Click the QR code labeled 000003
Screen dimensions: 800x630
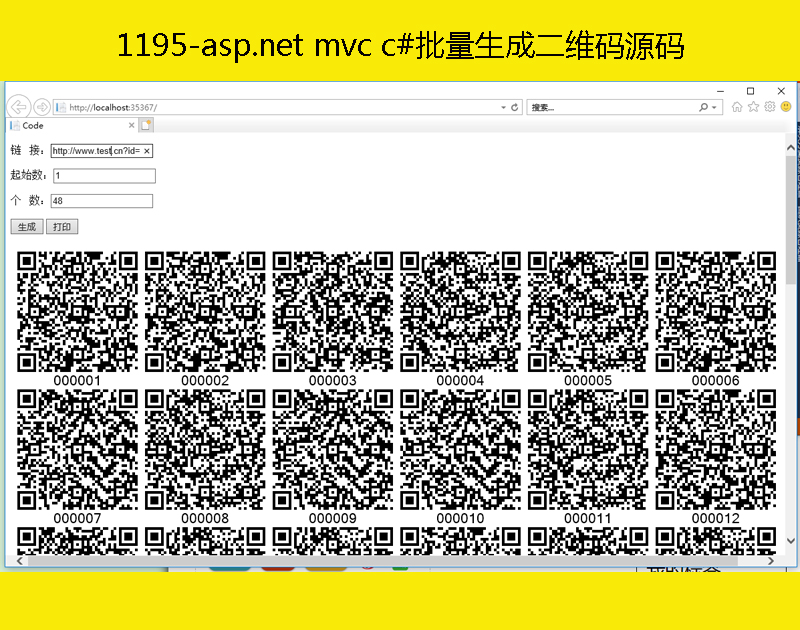tap(333, 311)
